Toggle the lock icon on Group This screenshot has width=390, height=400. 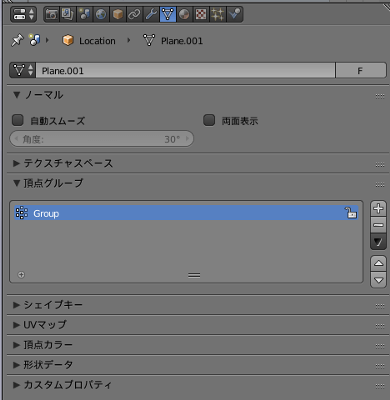(351, 212)
